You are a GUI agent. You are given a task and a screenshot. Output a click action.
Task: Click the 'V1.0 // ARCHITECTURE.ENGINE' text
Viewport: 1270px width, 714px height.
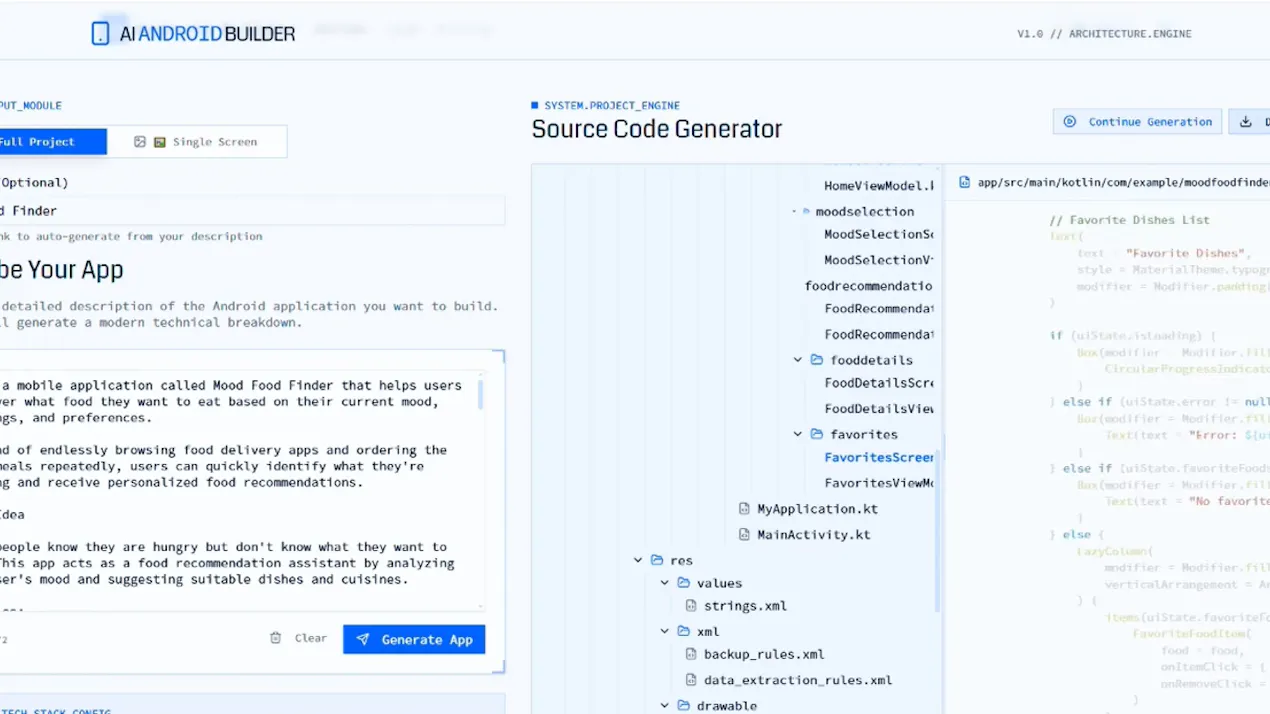point(1104,34)
